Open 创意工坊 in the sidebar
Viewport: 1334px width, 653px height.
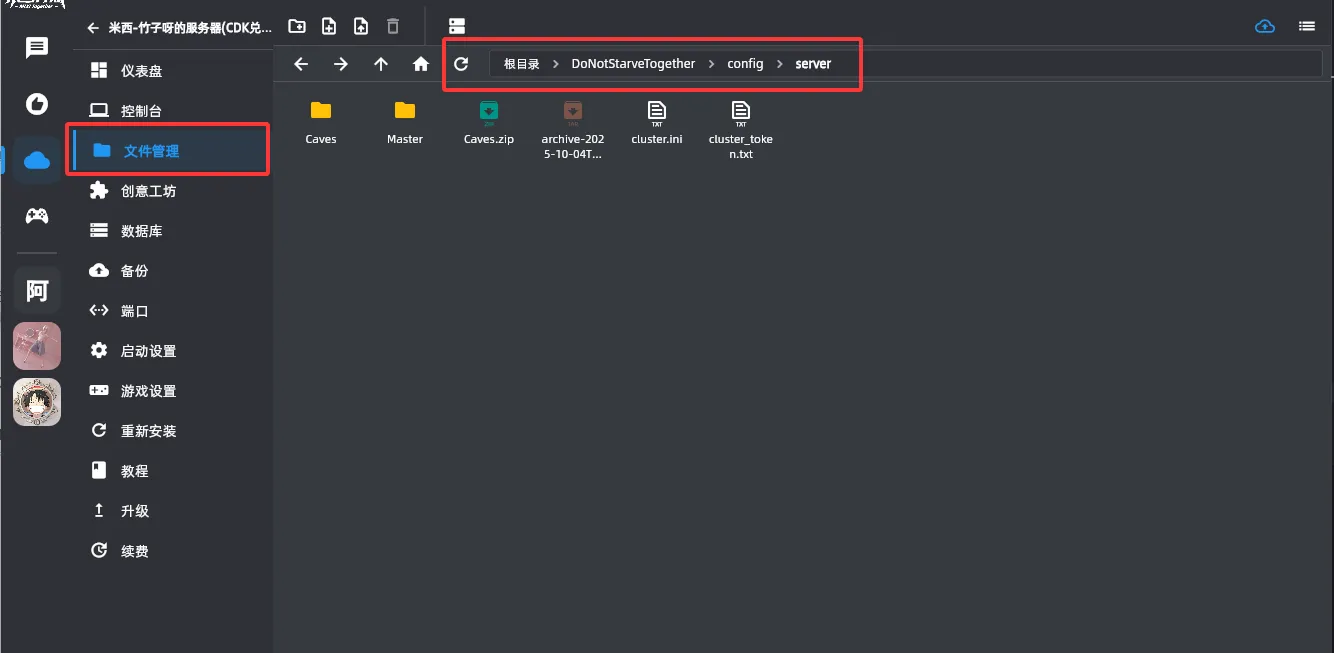pos(148,191)
